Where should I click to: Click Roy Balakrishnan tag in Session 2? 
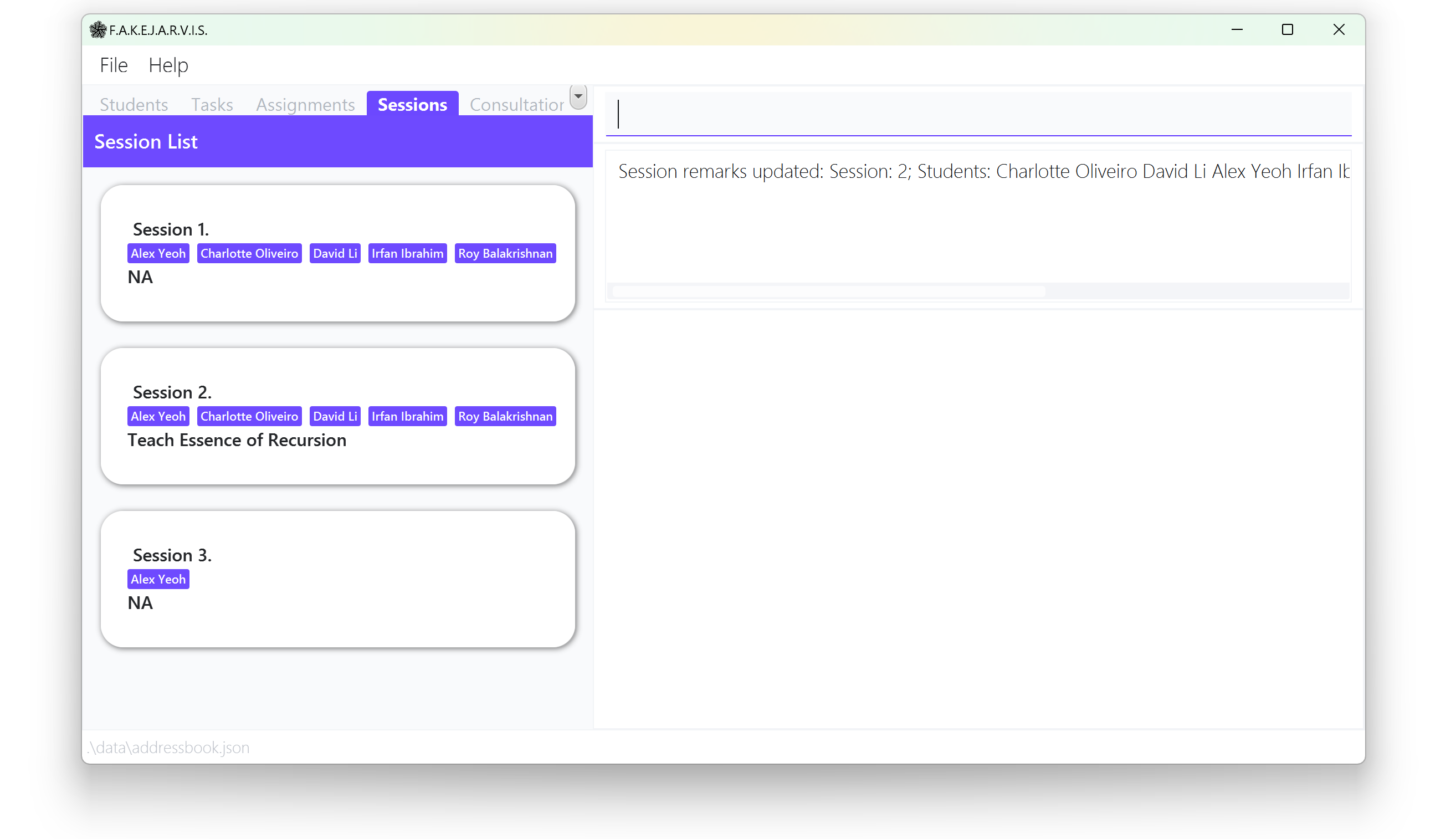point(505,416)
